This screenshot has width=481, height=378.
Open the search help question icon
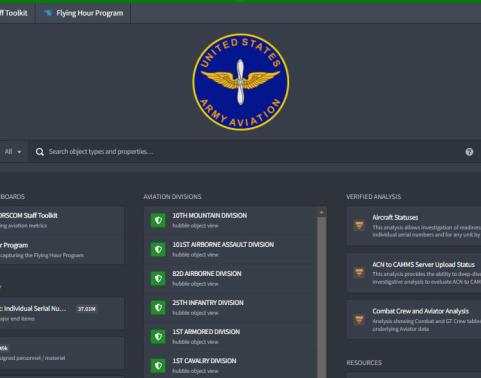click(x=469, y=152)
